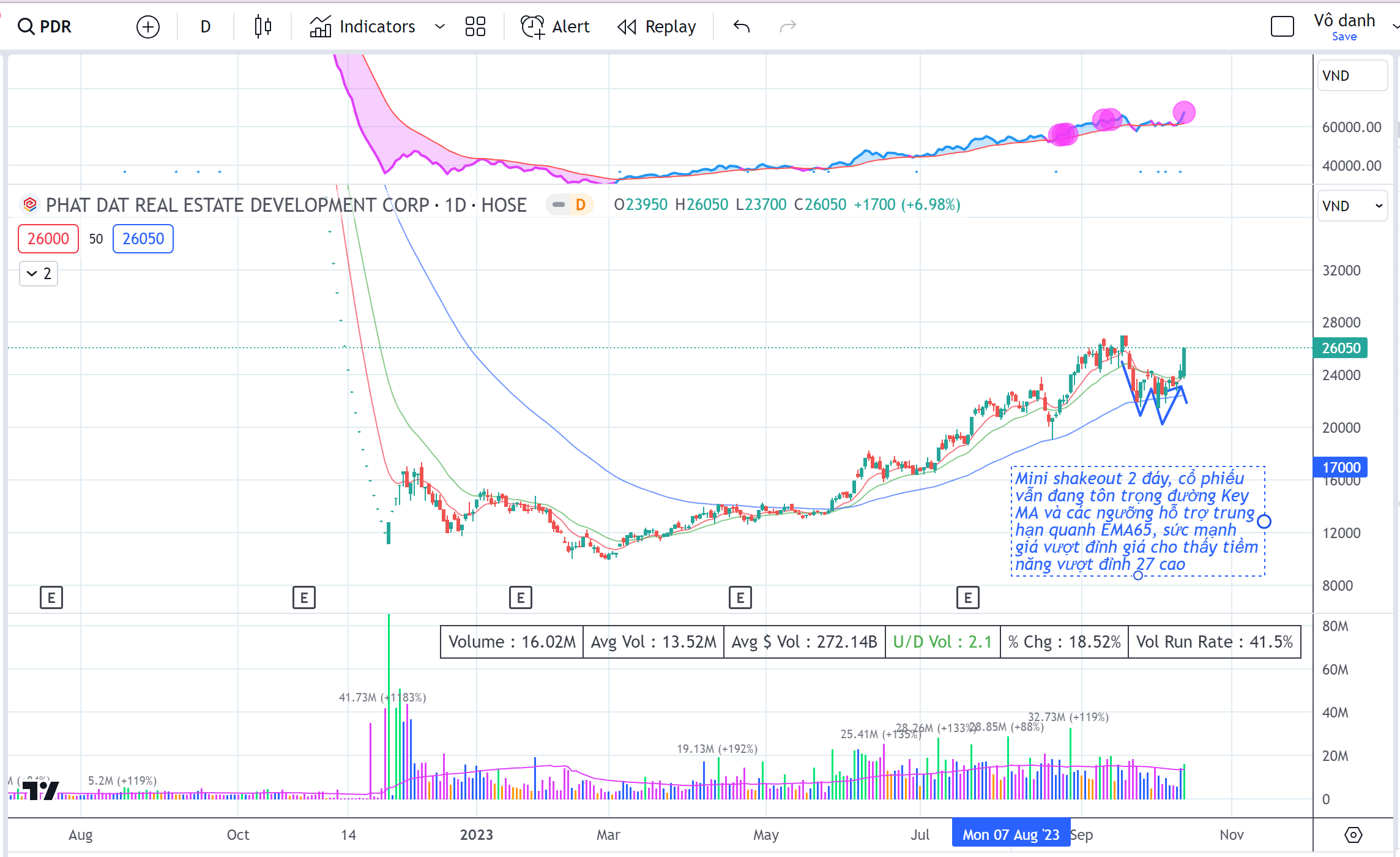Click the 26050 buy price button
This screenshot has height=857, width=1400.
143,239
